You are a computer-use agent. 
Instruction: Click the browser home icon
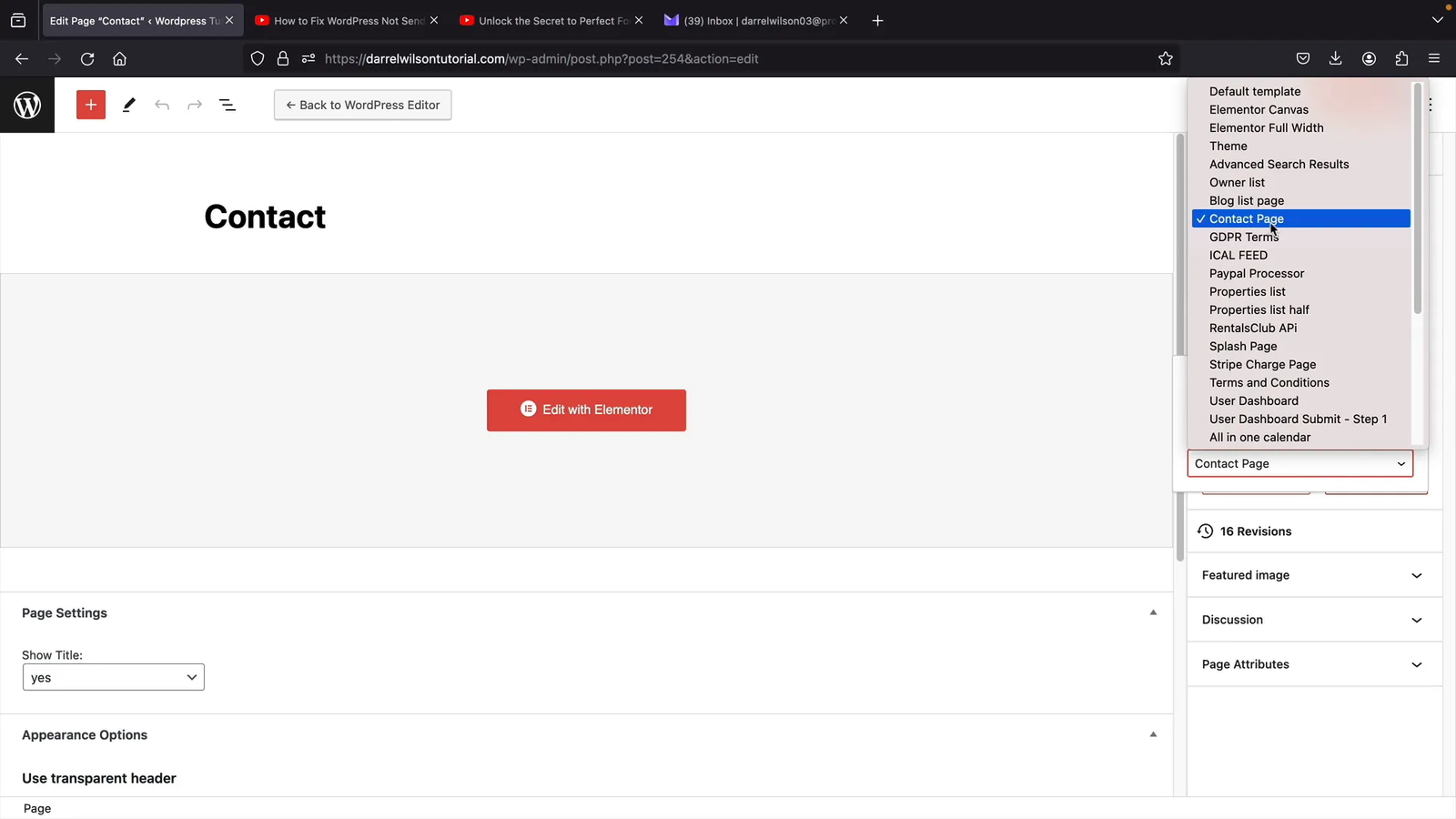tap(119, 58)
